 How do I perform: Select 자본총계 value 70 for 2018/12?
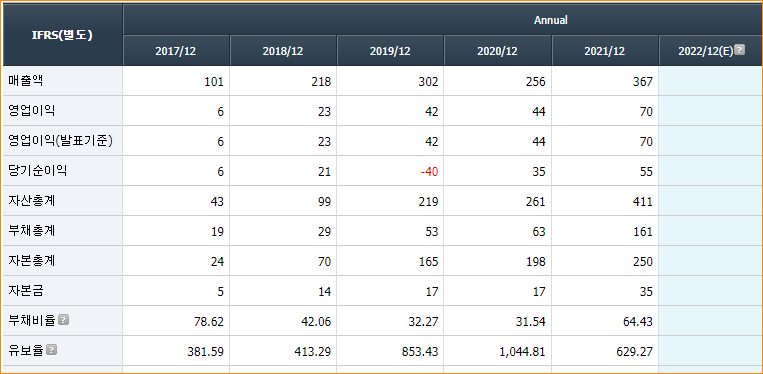click(325, 262)
